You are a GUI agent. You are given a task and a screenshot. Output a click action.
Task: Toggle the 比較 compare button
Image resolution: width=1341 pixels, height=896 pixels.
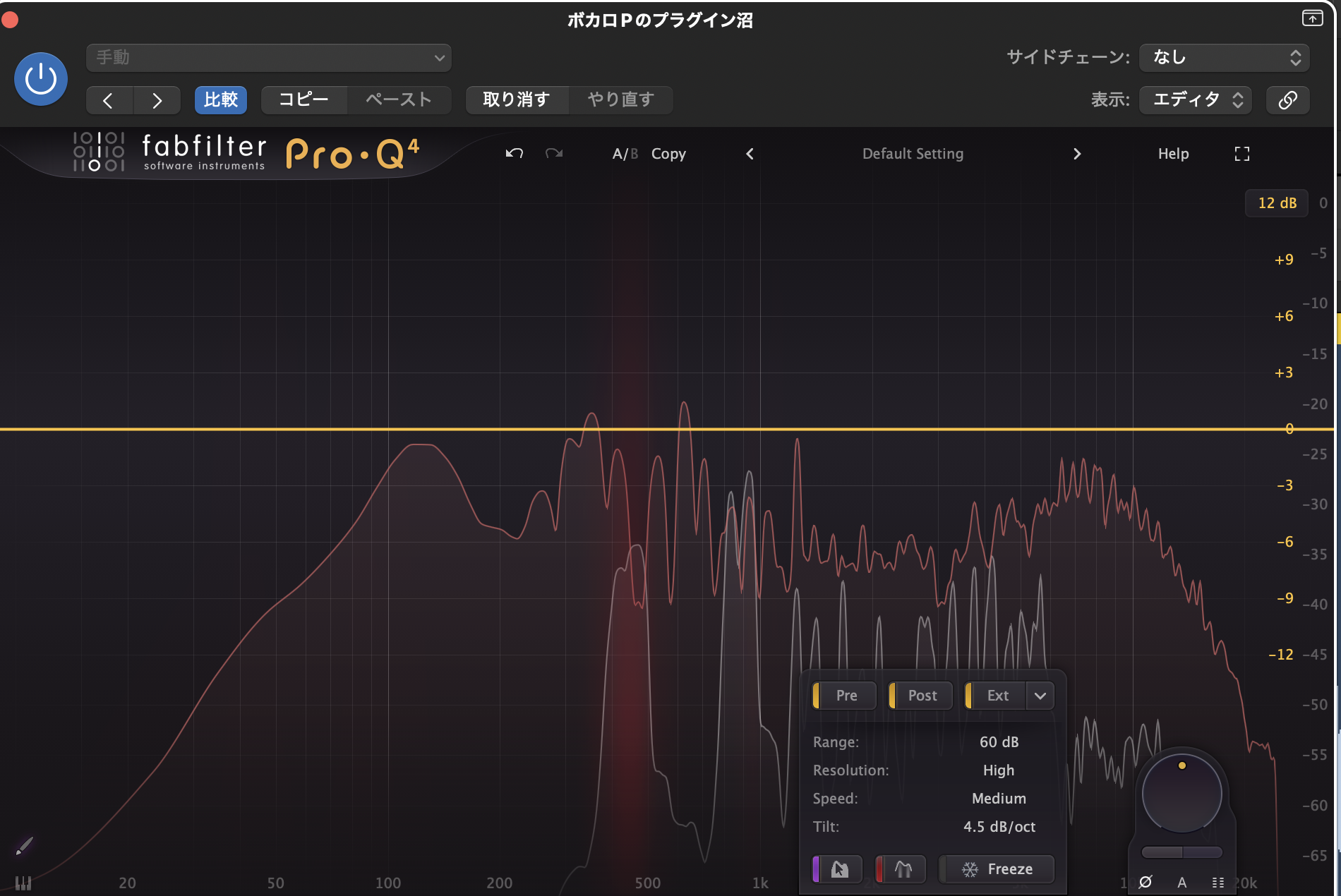[221, 100]
